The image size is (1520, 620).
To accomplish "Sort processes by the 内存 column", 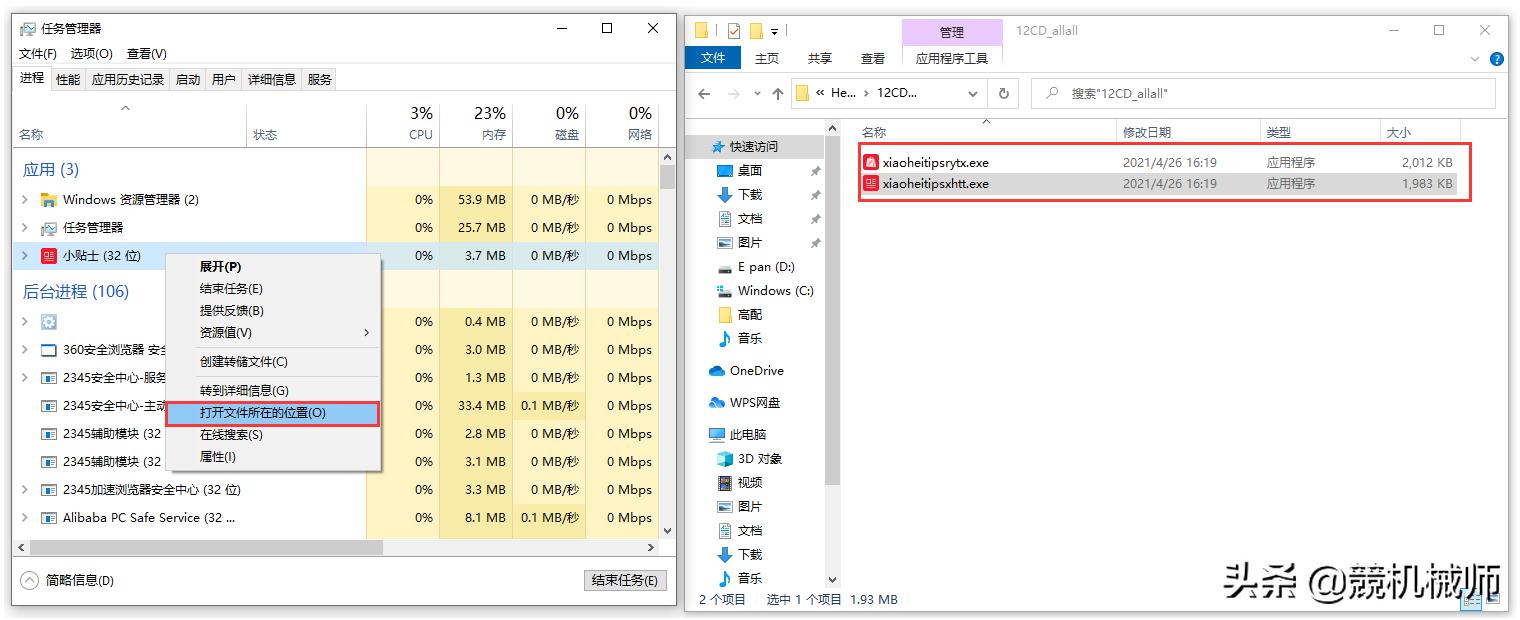I will (476, 123).
